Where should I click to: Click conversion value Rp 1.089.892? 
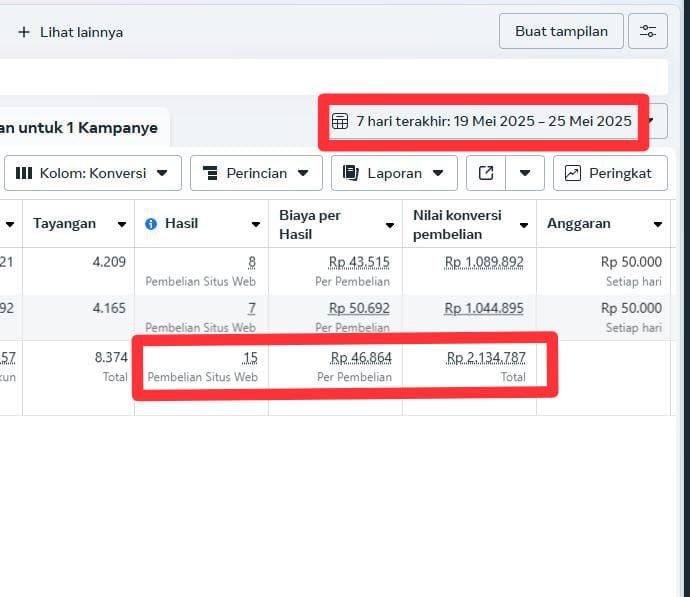pos(484,262)
